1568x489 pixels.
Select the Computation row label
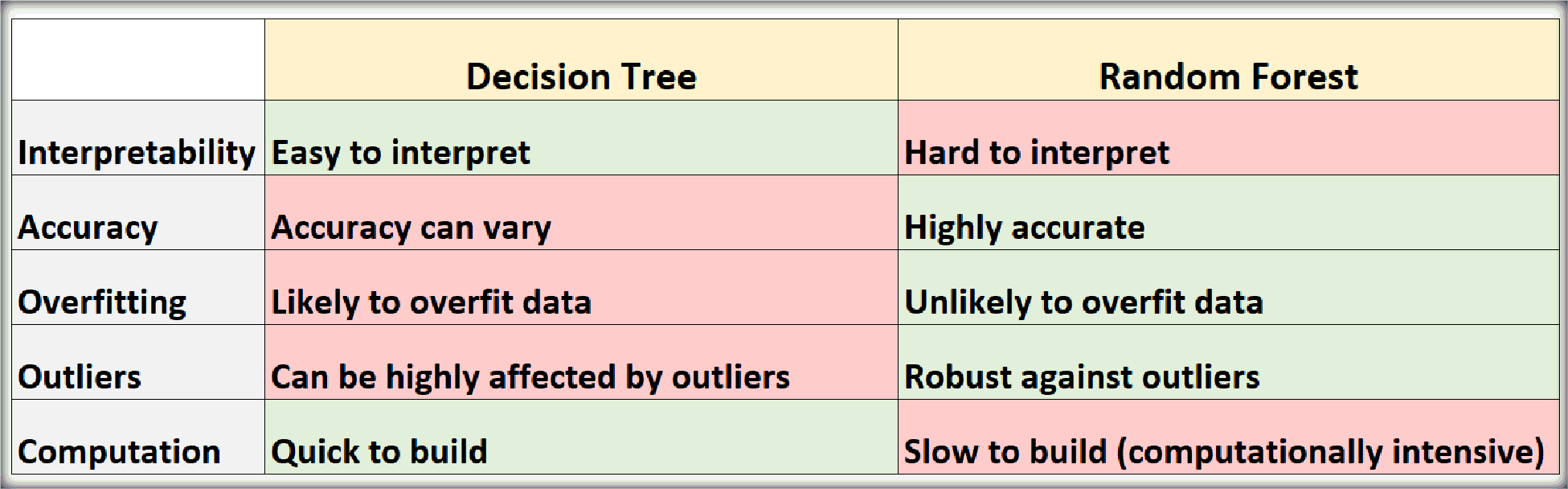click(138, 437)
